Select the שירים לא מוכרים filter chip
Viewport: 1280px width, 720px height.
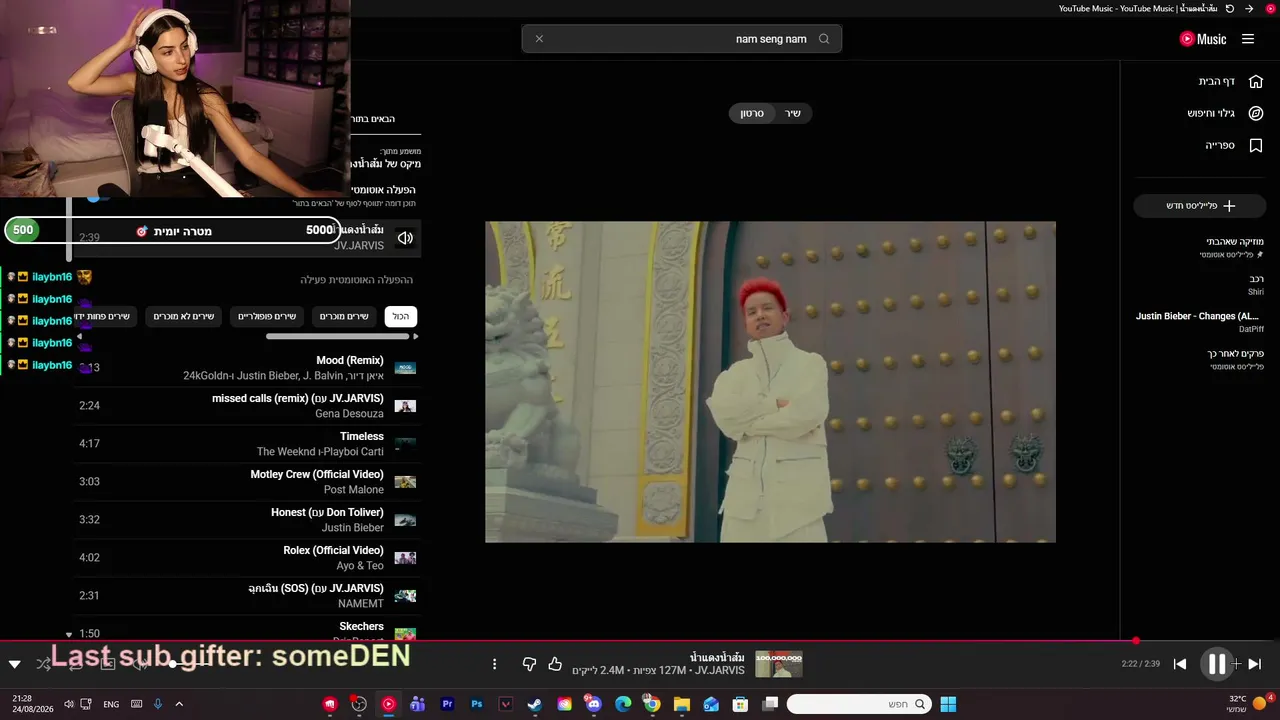pos(184,317)
